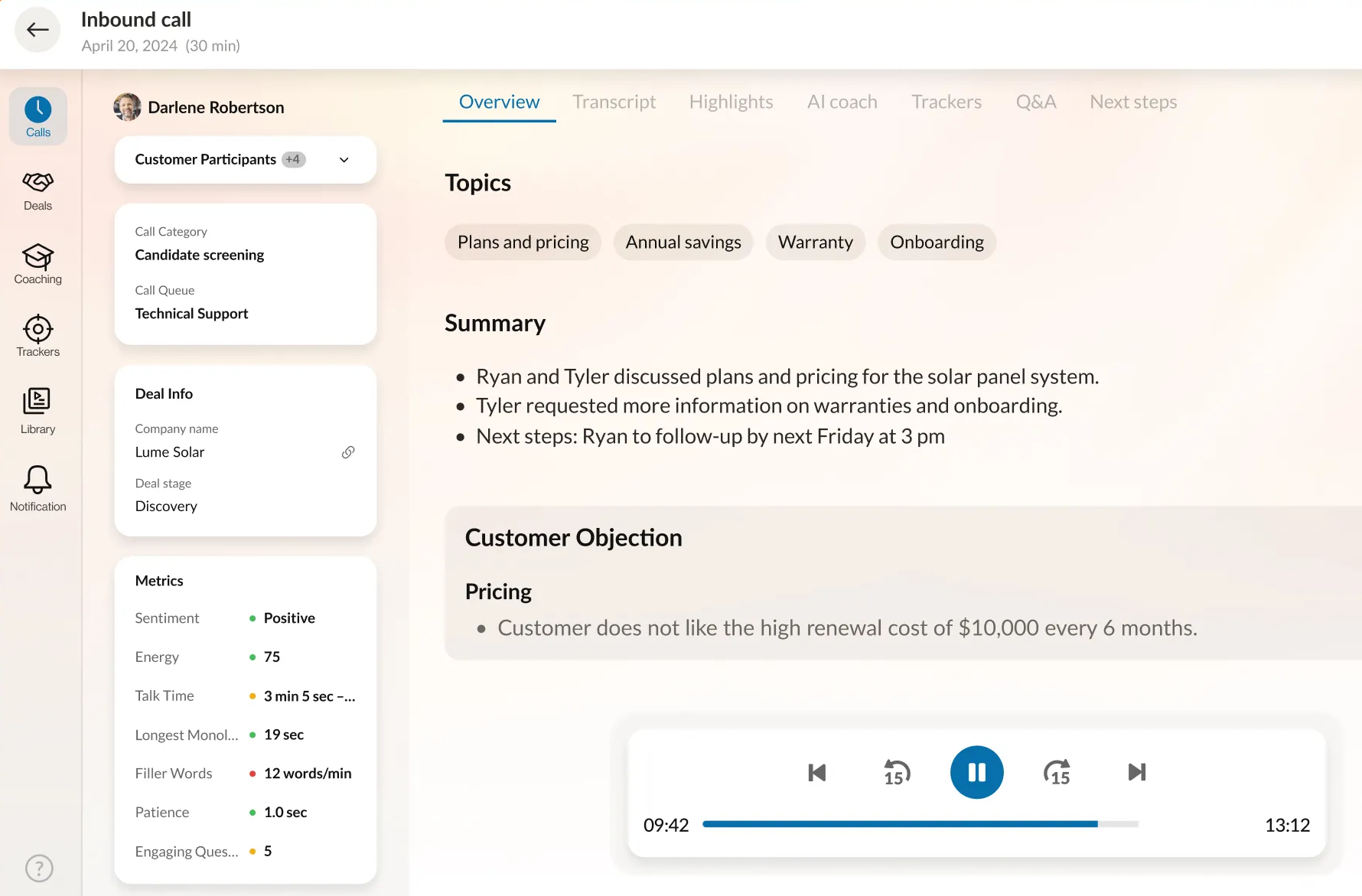Click Engaging Questions value 5
1362x896 pixels.
[x=268, y=852]
